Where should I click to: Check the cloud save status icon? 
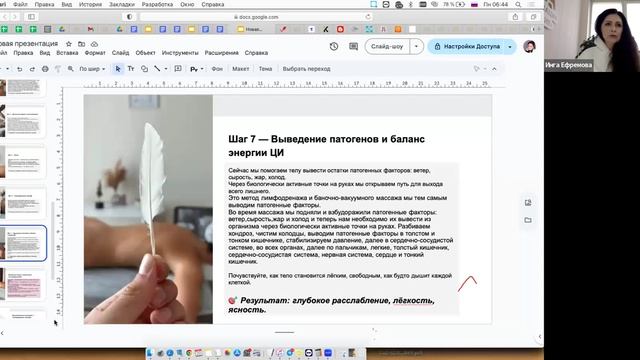click(94, 44)
